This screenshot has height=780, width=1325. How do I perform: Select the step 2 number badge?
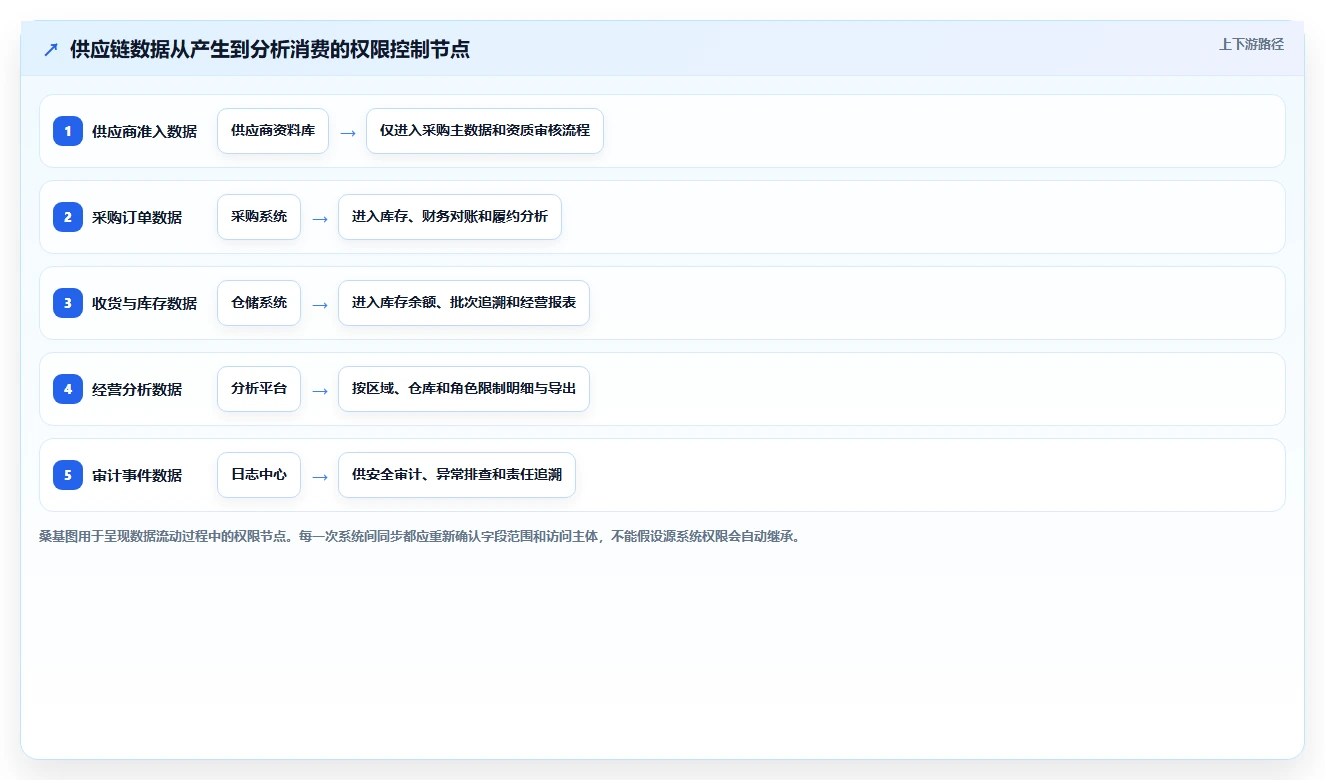tap(68, 217)
